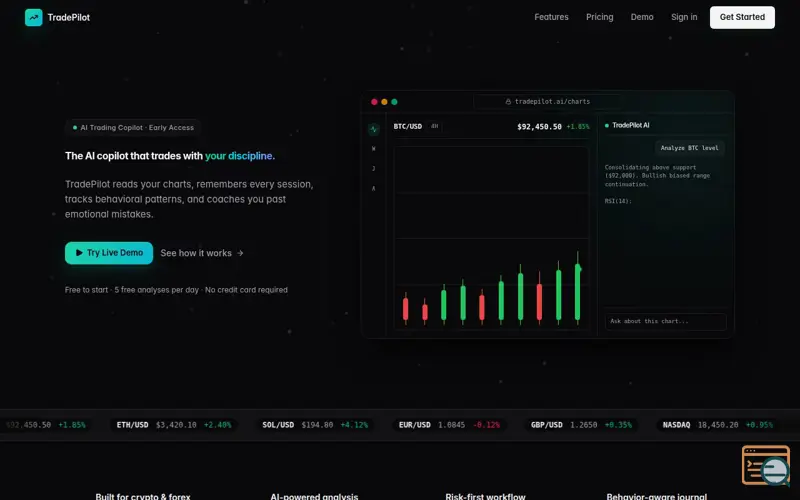Viewport: 800px width, 500px height.
Task: Click the AI-powered analysis heading
Action: (314, 496)
